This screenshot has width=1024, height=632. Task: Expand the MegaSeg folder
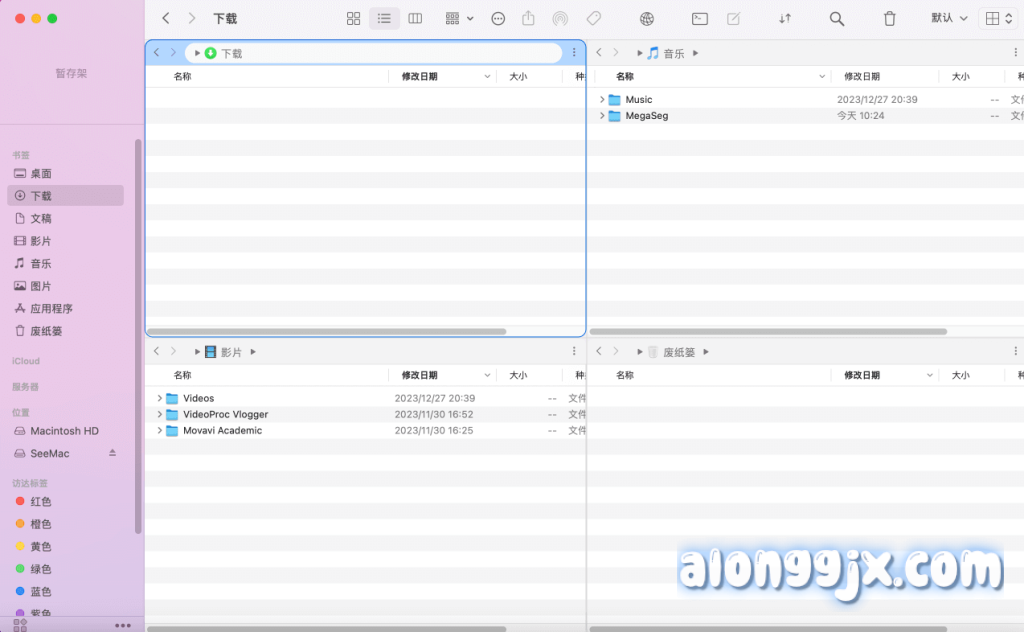point(602,116)
